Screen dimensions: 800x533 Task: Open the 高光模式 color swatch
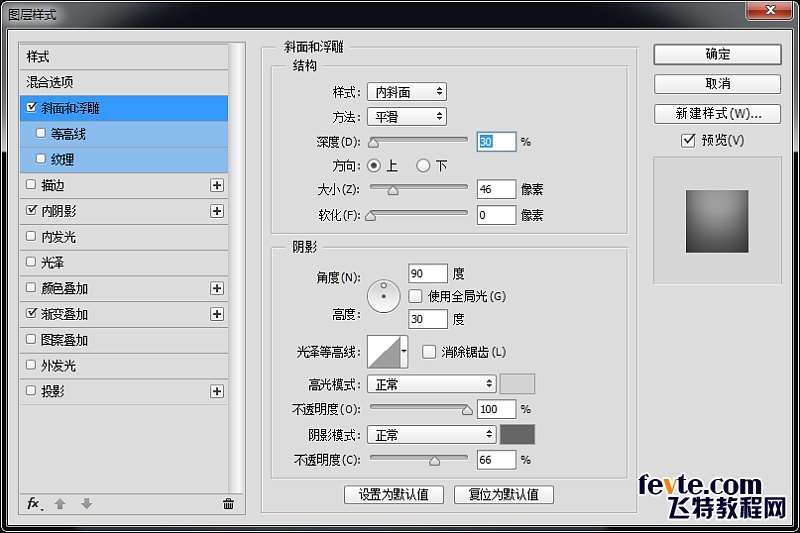(517, 384)
